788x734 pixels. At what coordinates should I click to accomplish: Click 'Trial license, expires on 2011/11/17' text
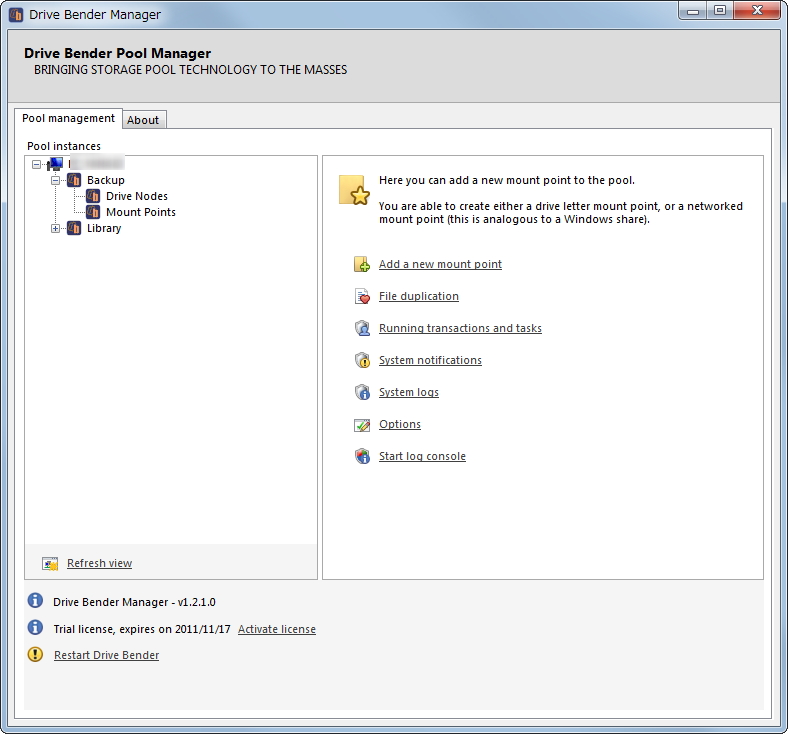click(x=142, y=629)
